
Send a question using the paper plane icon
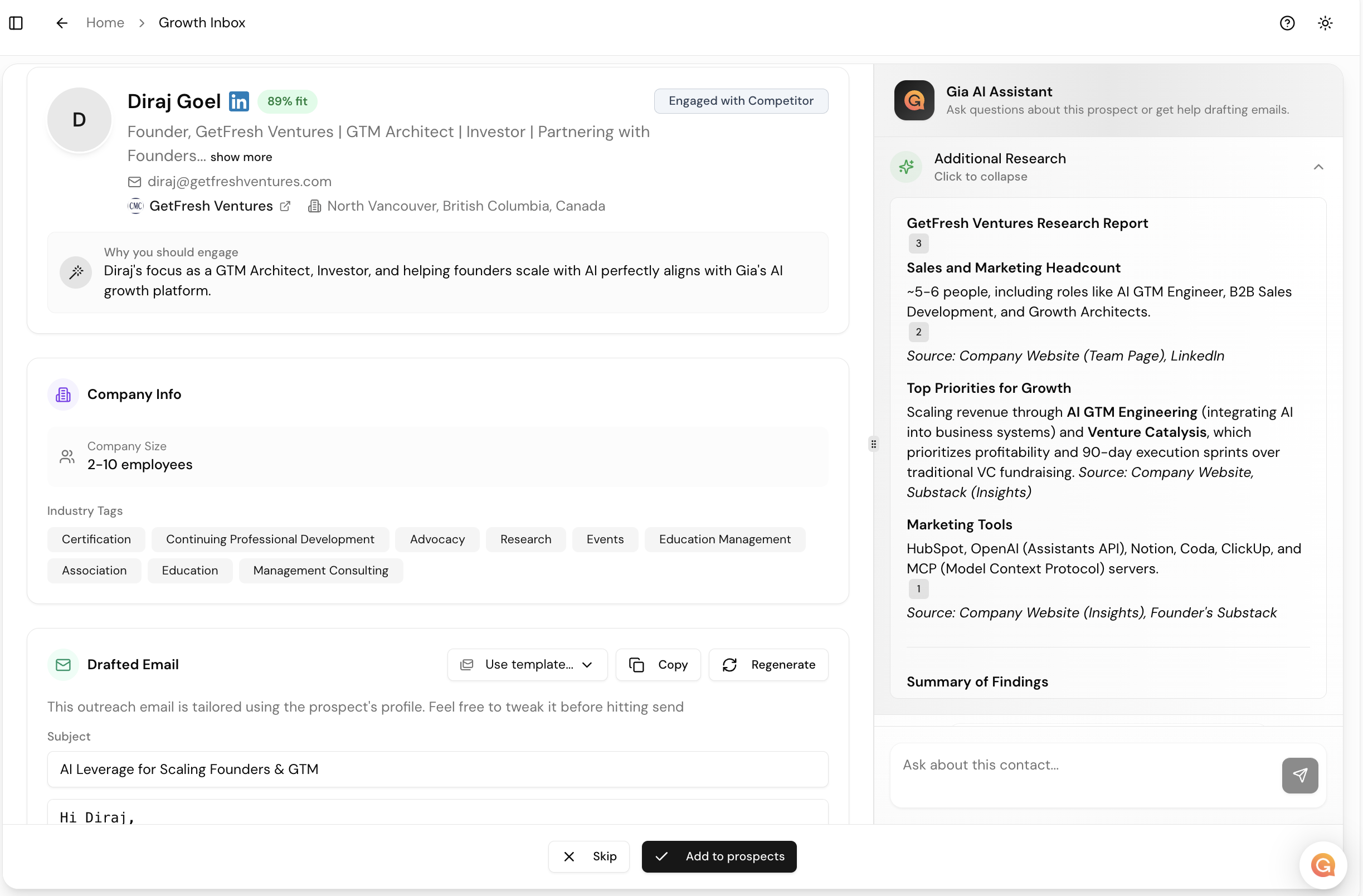(x=1299, y=775)
